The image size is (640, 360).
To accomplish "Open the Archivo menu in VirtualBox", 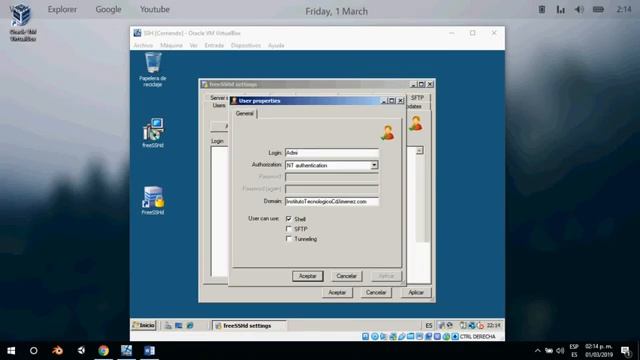I will (143, 45).
